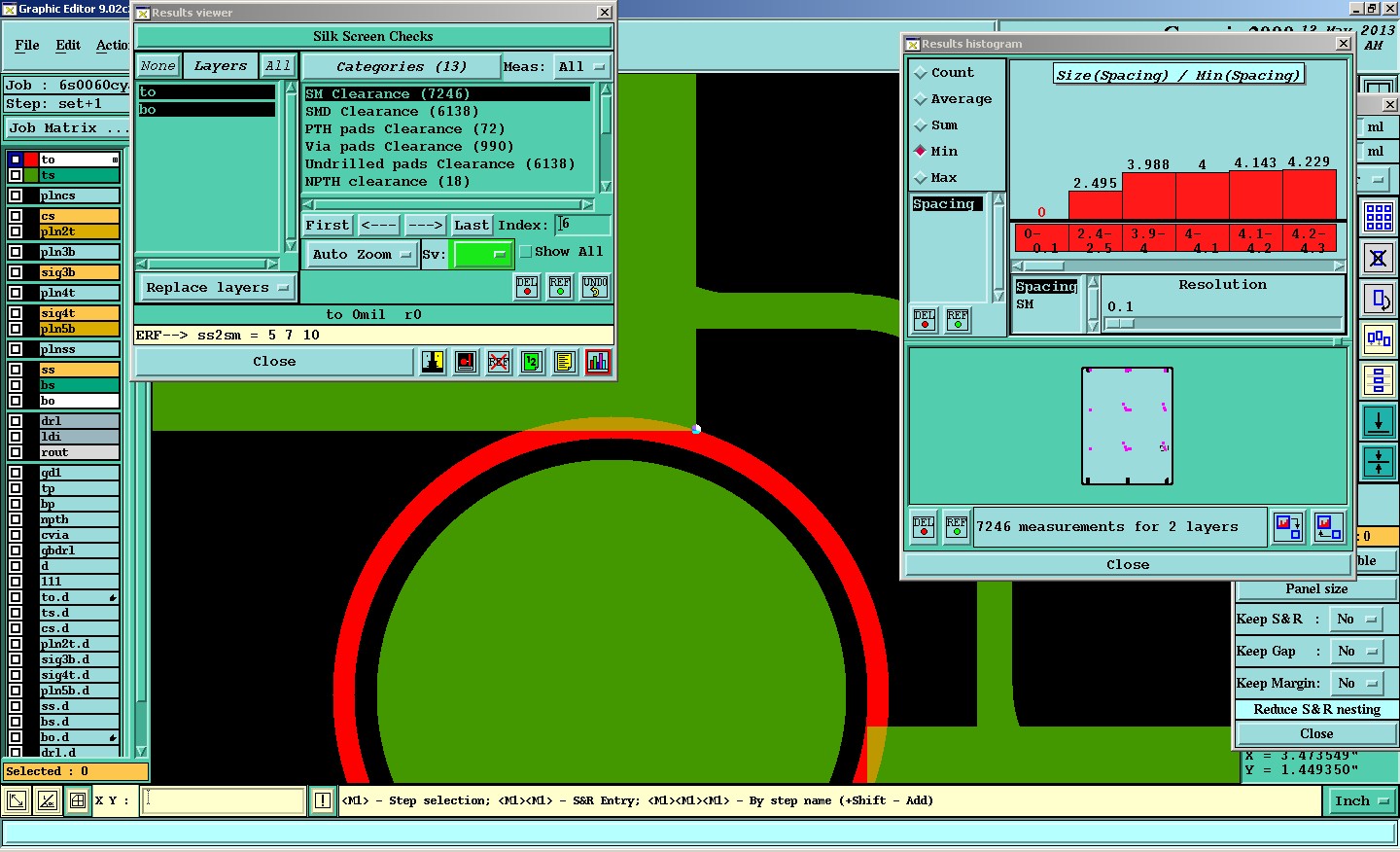Screen dimensions: 1400x852
Task: Click REF icon beside measurements count
Action: point(957,526)
